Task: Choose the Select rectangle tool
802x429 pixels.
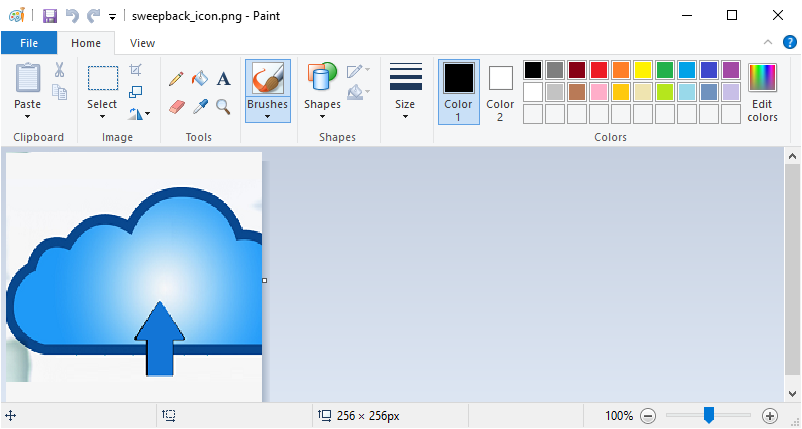Action: tap(102, 78)
